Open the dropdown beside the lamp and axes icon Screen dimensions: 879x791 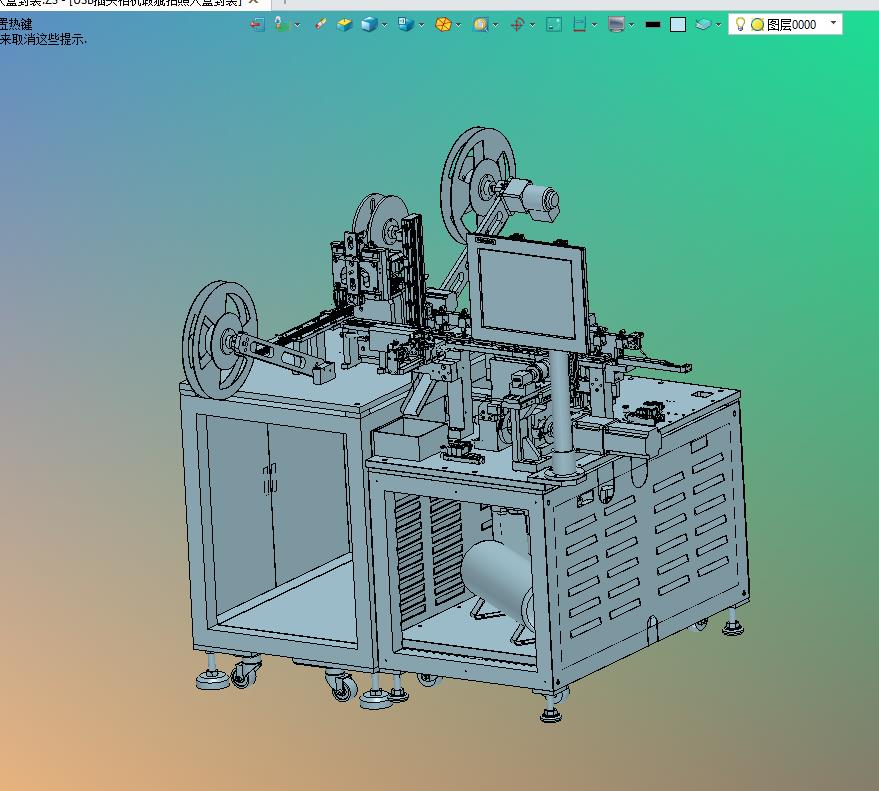(x=297, y=25)
